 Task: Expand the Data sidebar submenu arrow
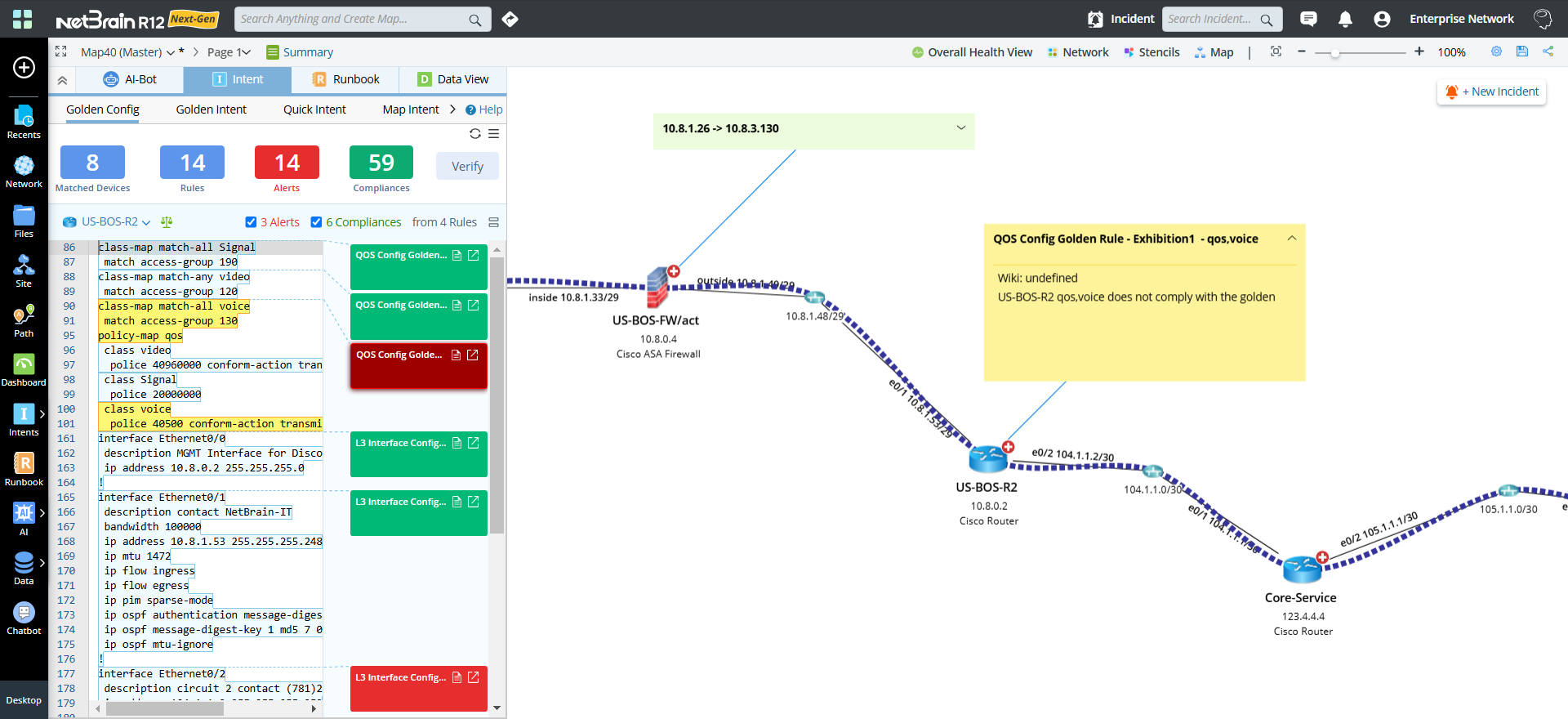point(42,562)
